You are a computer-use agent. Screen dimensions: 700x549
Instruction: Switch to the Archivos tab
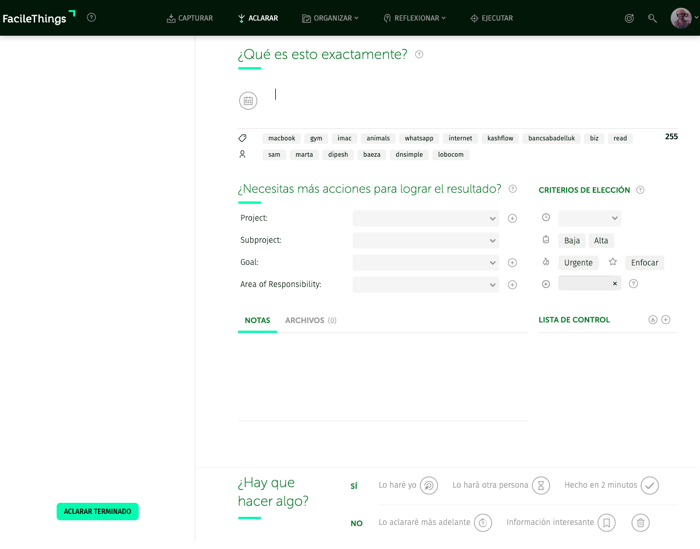[x=310, y=321]
